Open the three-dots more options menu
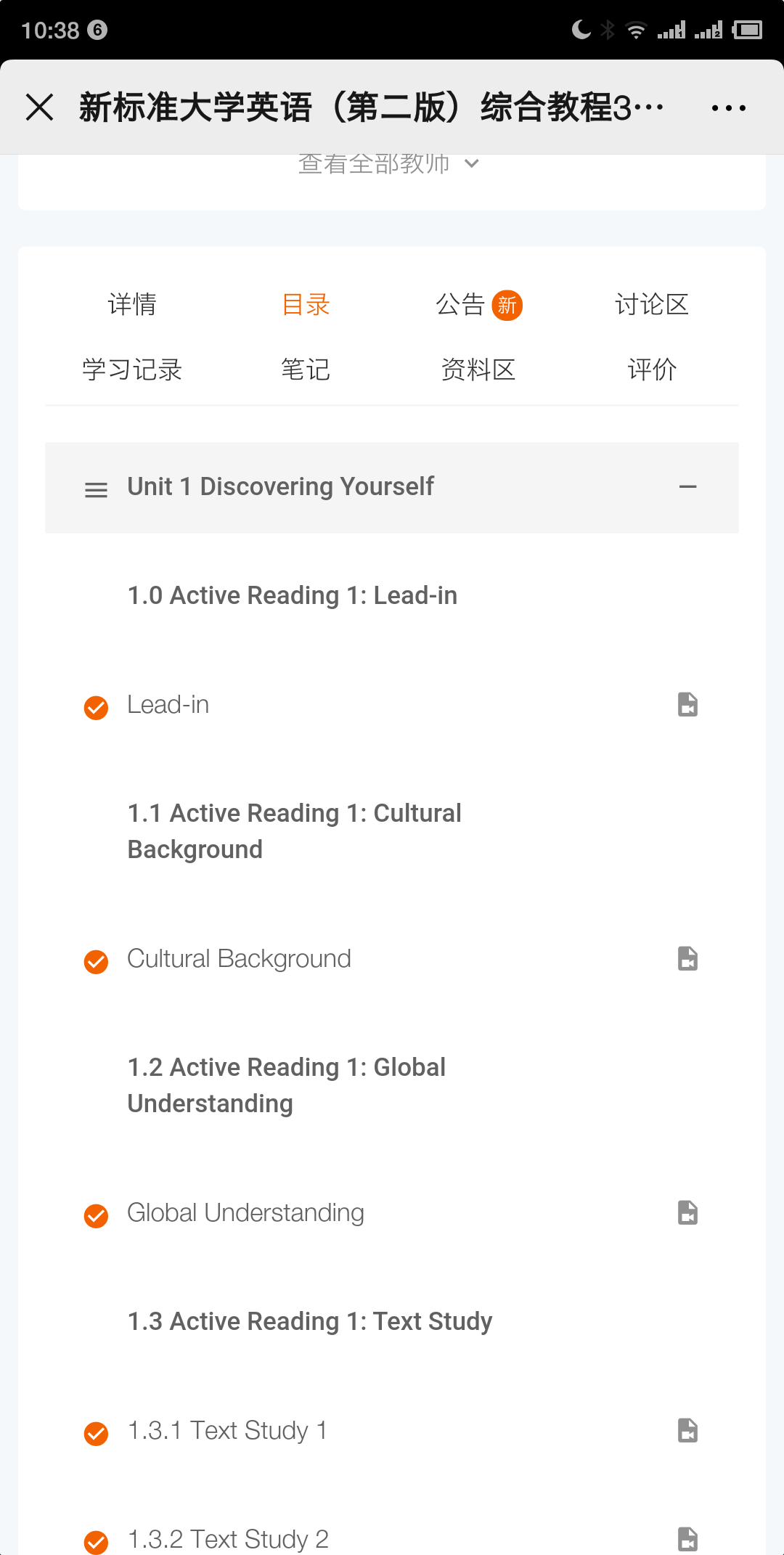This screenshot has width=784, height=1555. pos(728,108)
